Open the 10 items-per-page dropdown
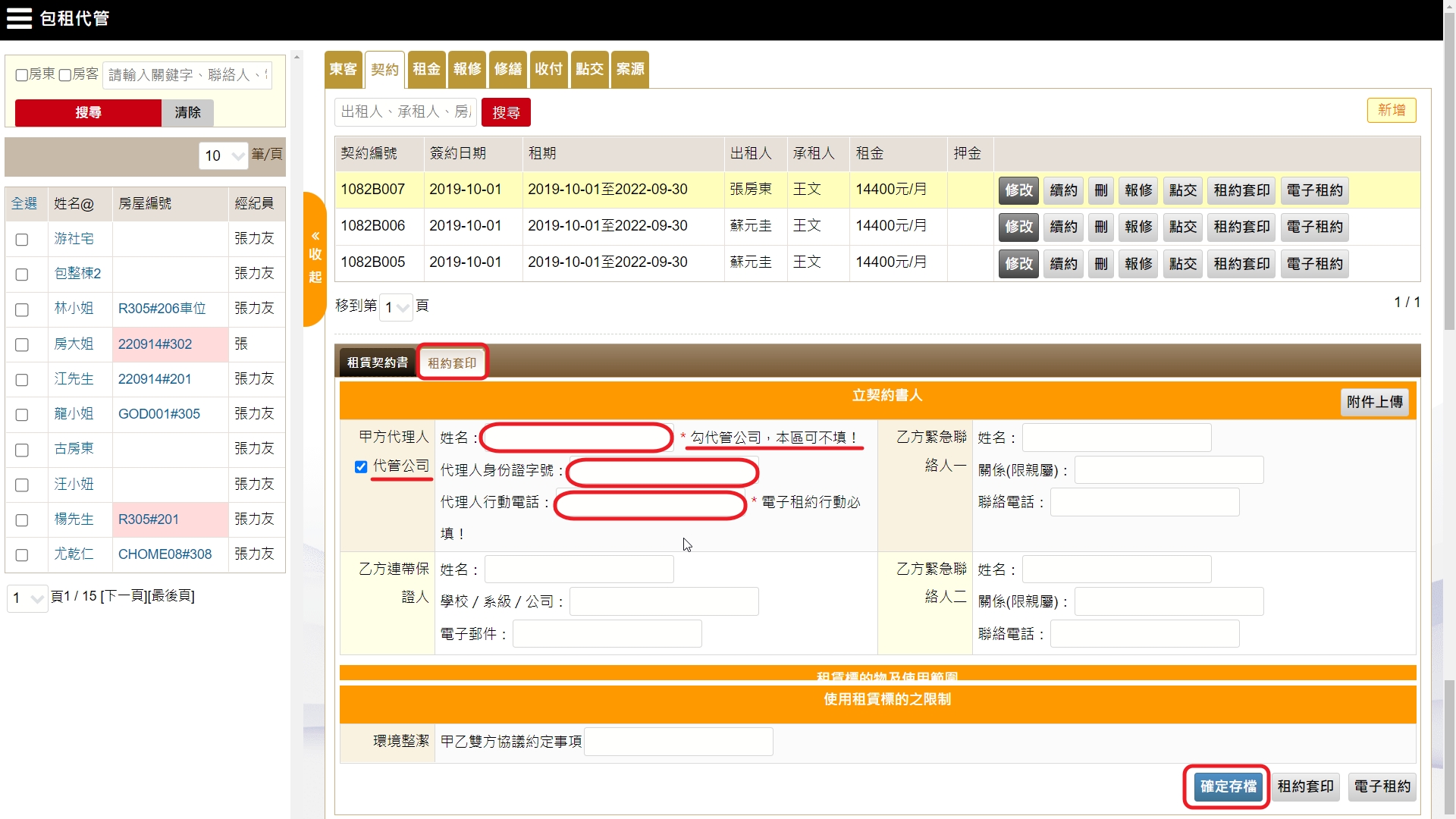This screenshot has height=819, width=1456. (224, 155)
